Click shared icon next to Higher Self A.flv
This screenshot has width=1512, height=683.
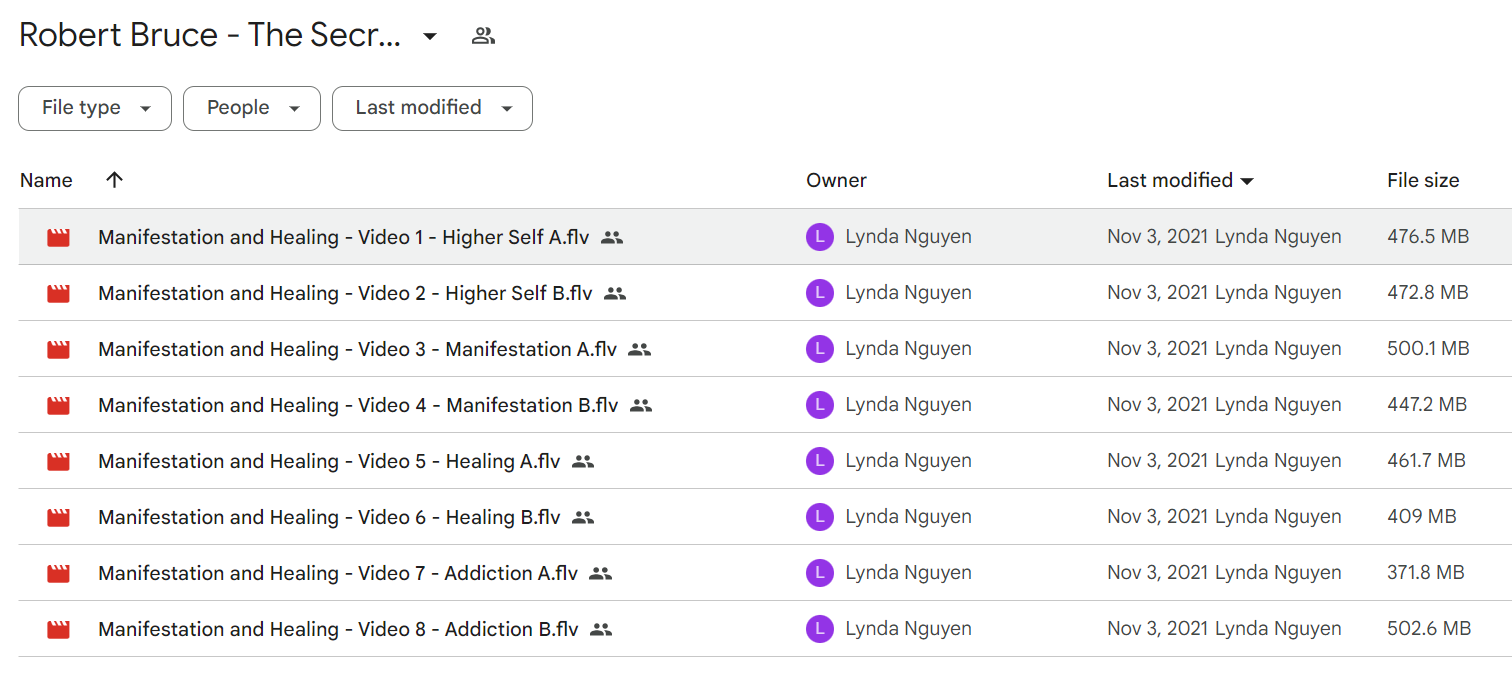(612, 237)
